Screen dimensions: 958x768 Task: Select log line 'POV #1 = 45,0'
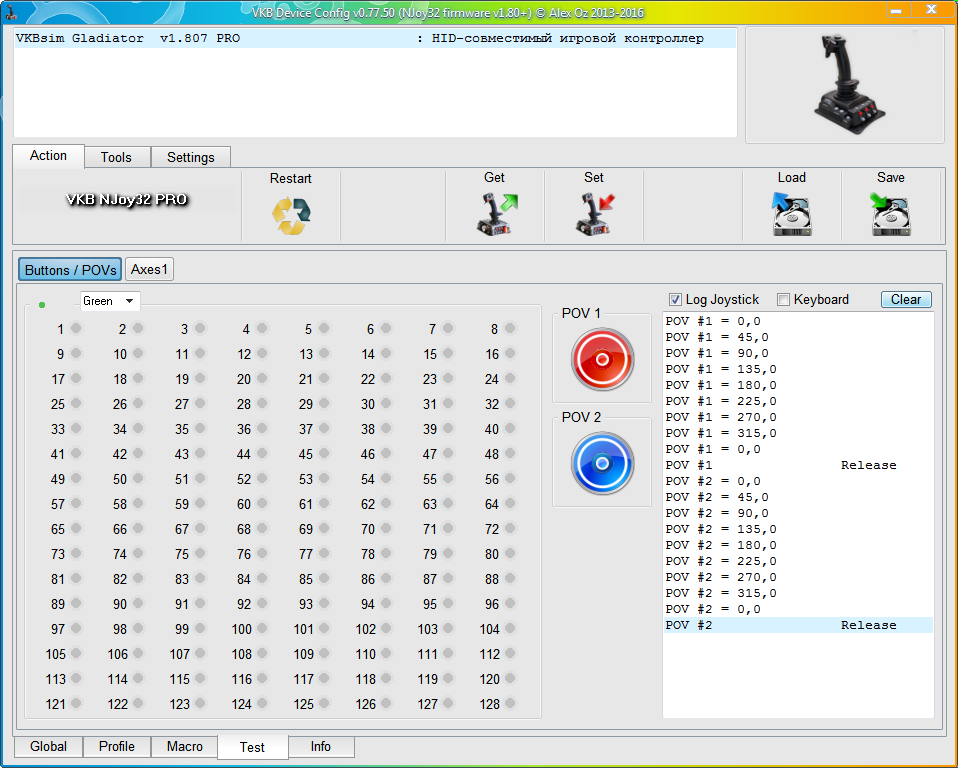(799, 337)
